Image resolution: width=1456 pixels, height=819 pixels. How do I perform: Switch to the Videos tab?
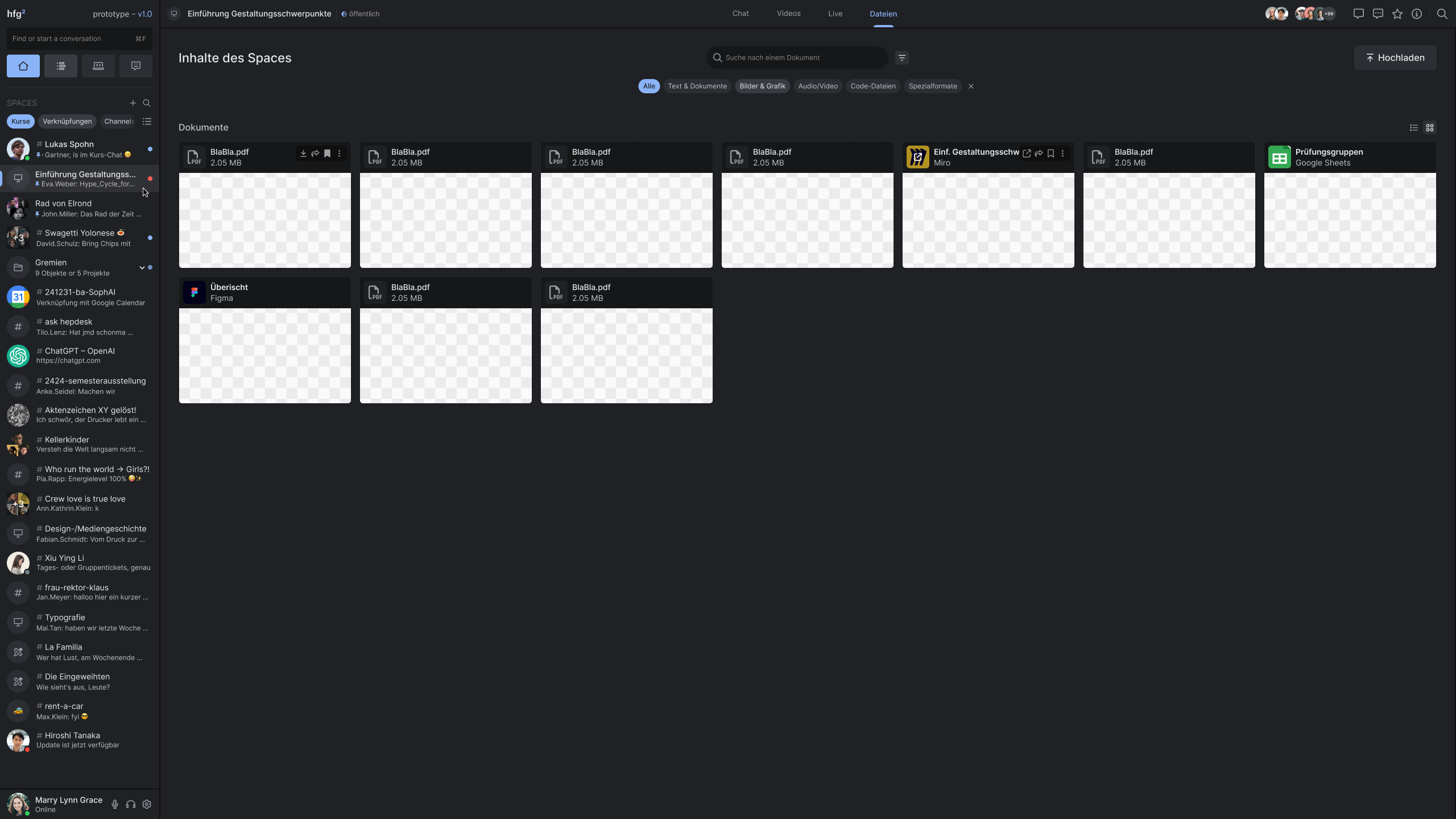point(788,14)
